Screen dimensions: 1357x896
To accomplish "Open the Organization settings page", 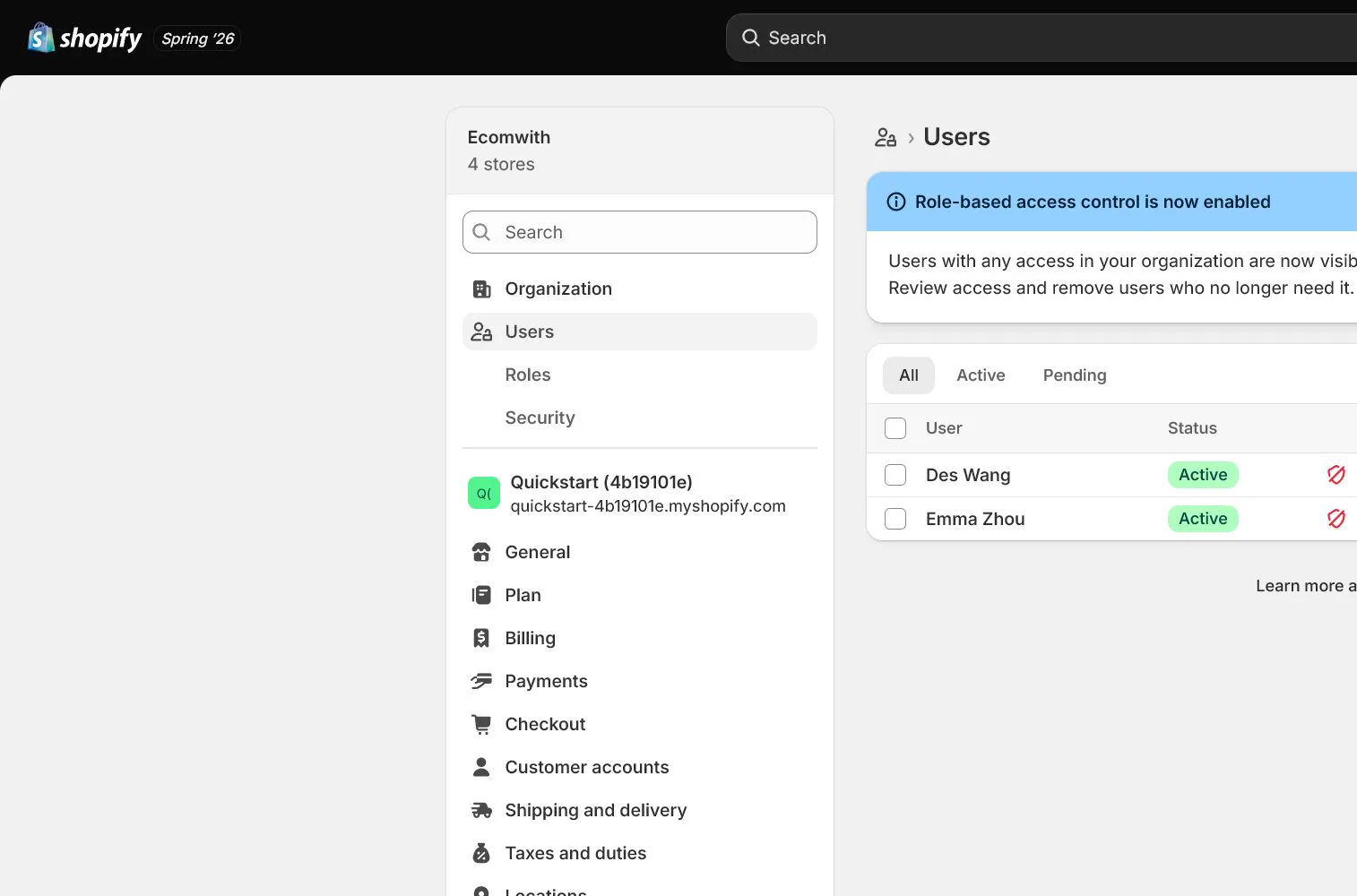I will (640, 289).
